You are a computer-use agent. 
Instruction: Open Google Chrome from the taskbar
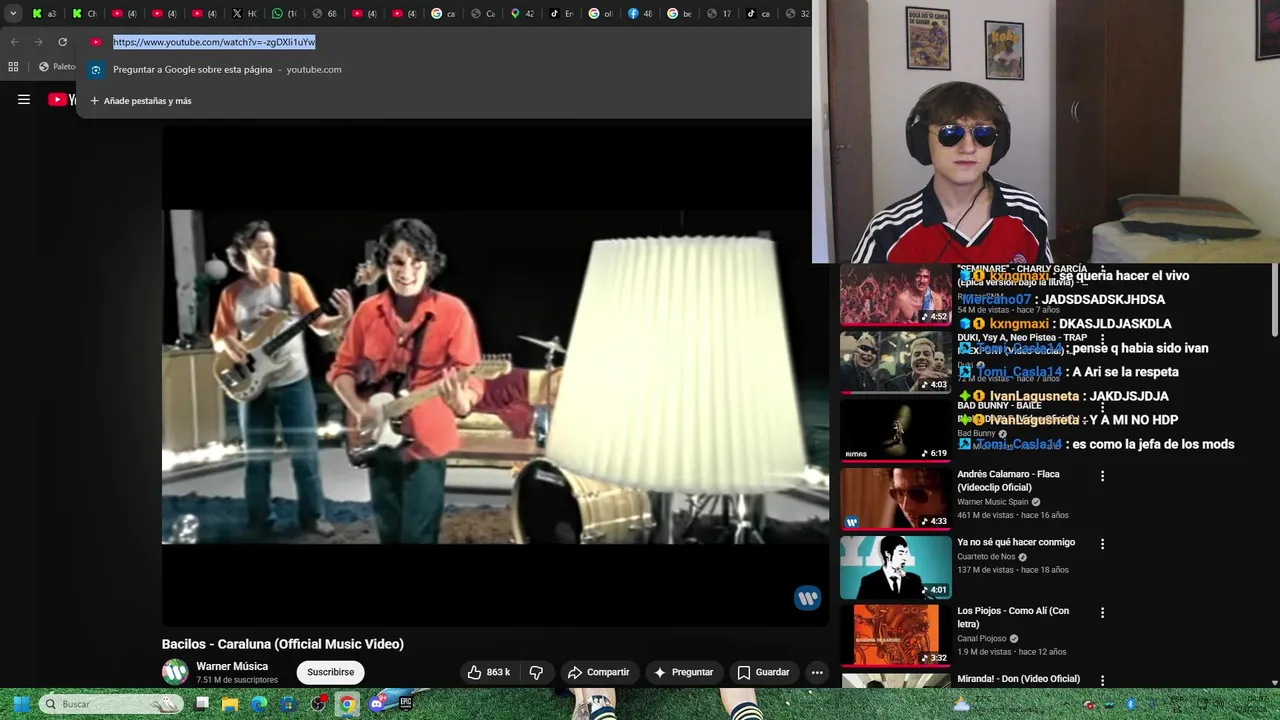[347, 704]
